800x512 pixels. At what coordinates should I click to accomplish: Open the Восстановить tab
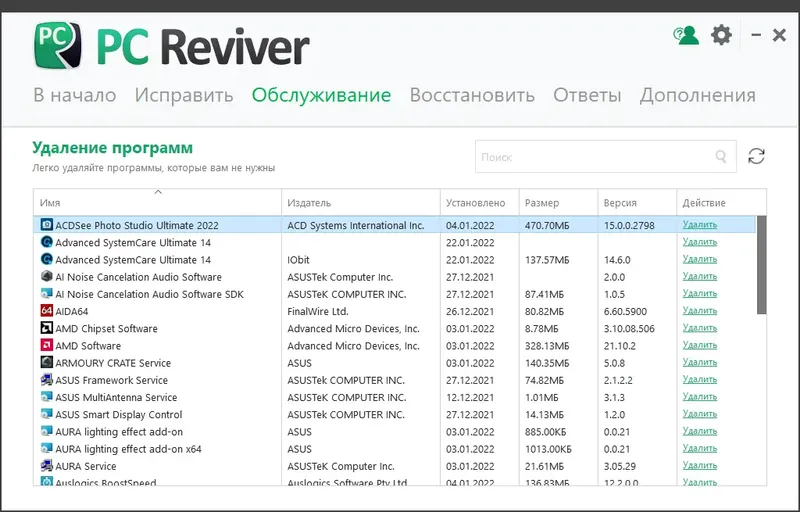[x=472, y=95]
